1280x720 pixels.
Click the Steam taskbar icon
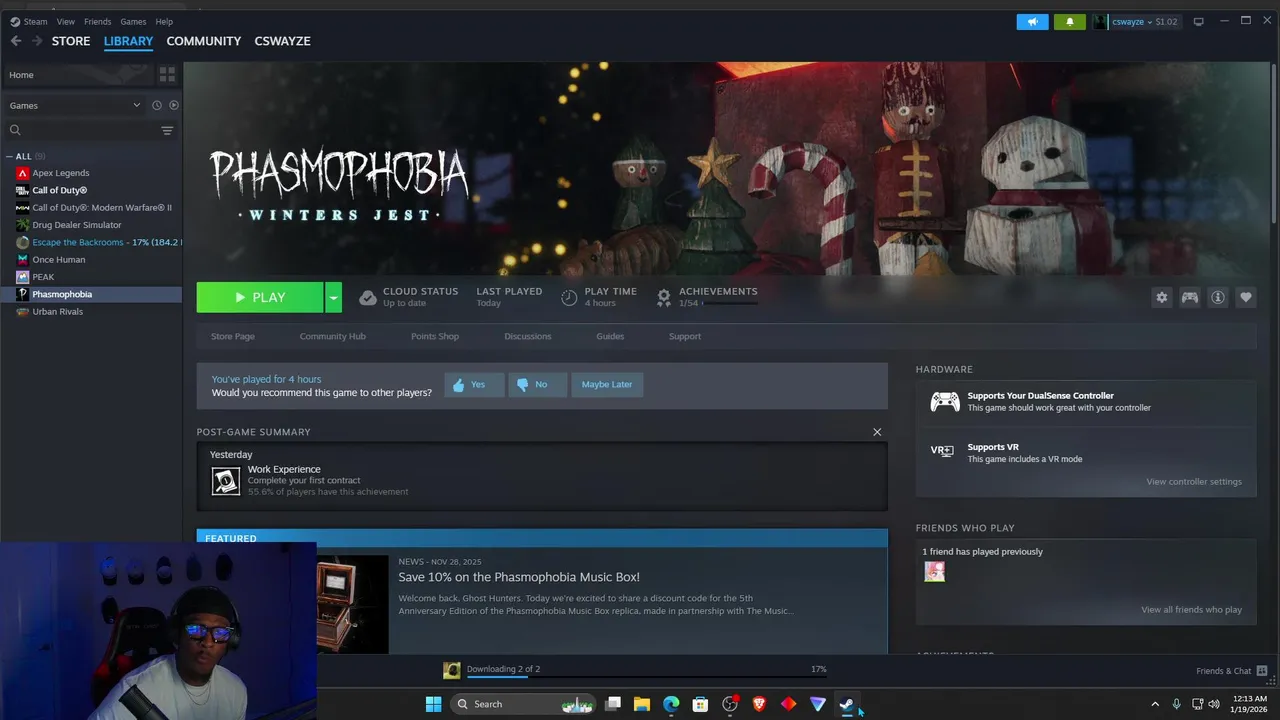coord(846,704)
